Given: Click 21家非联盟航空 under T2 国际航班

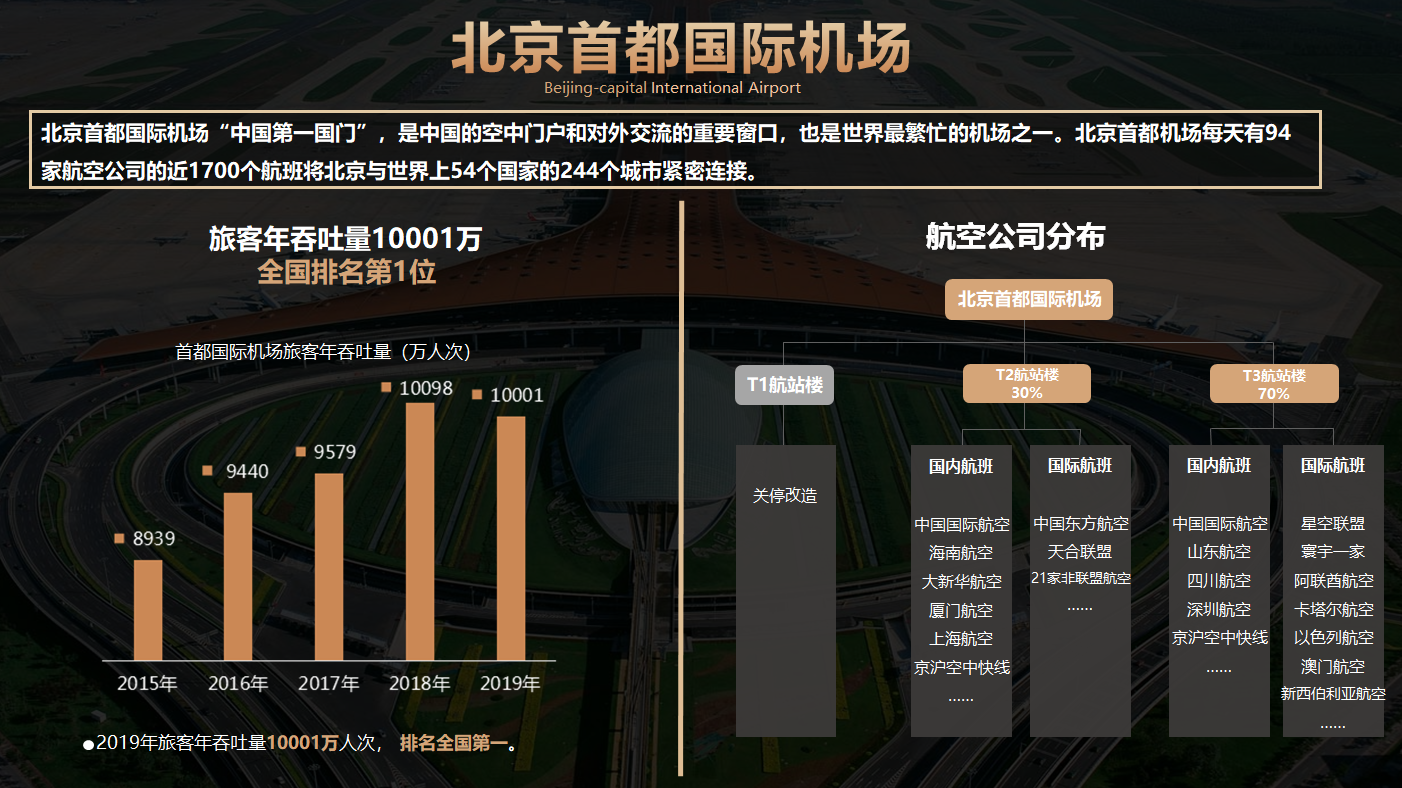Looking at the screenshot, I should [1081, 578].
